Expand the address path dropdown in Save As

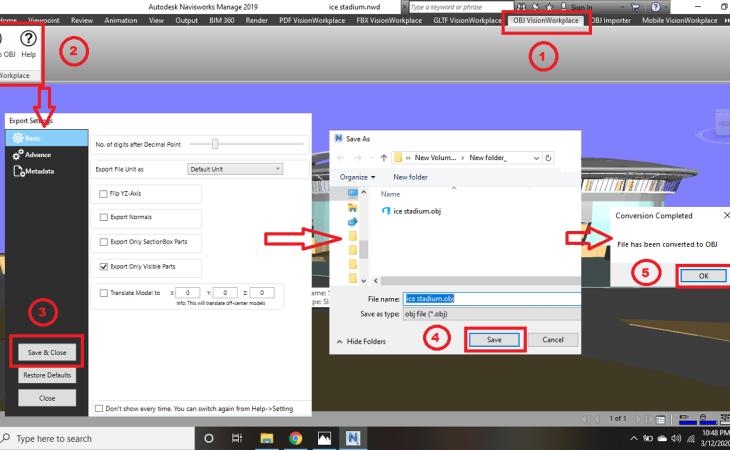tap(536, 158)
